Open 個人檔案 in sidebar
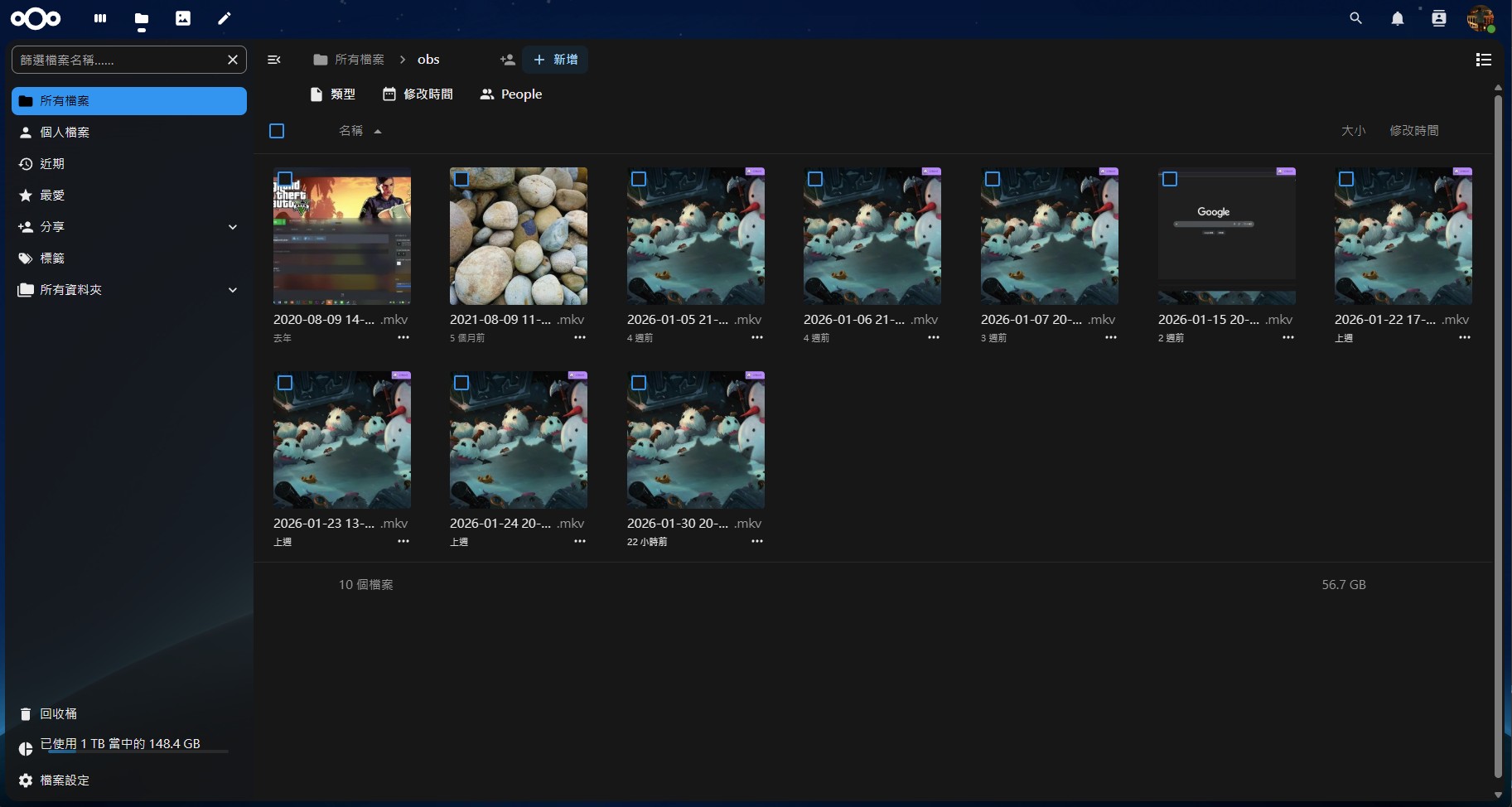Screen dimensions: 1512x807 click(129, 133)
